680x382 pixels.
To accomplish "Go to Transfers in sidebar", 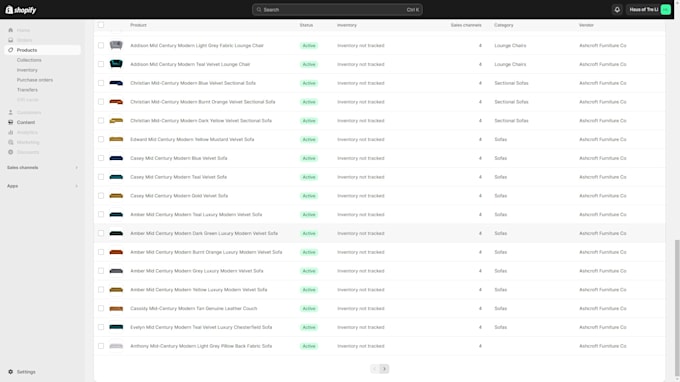I will tap(27, 90).
